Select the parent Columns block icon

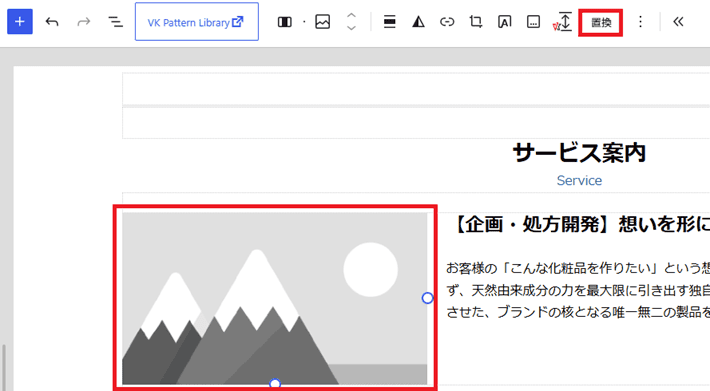(284, 22)
